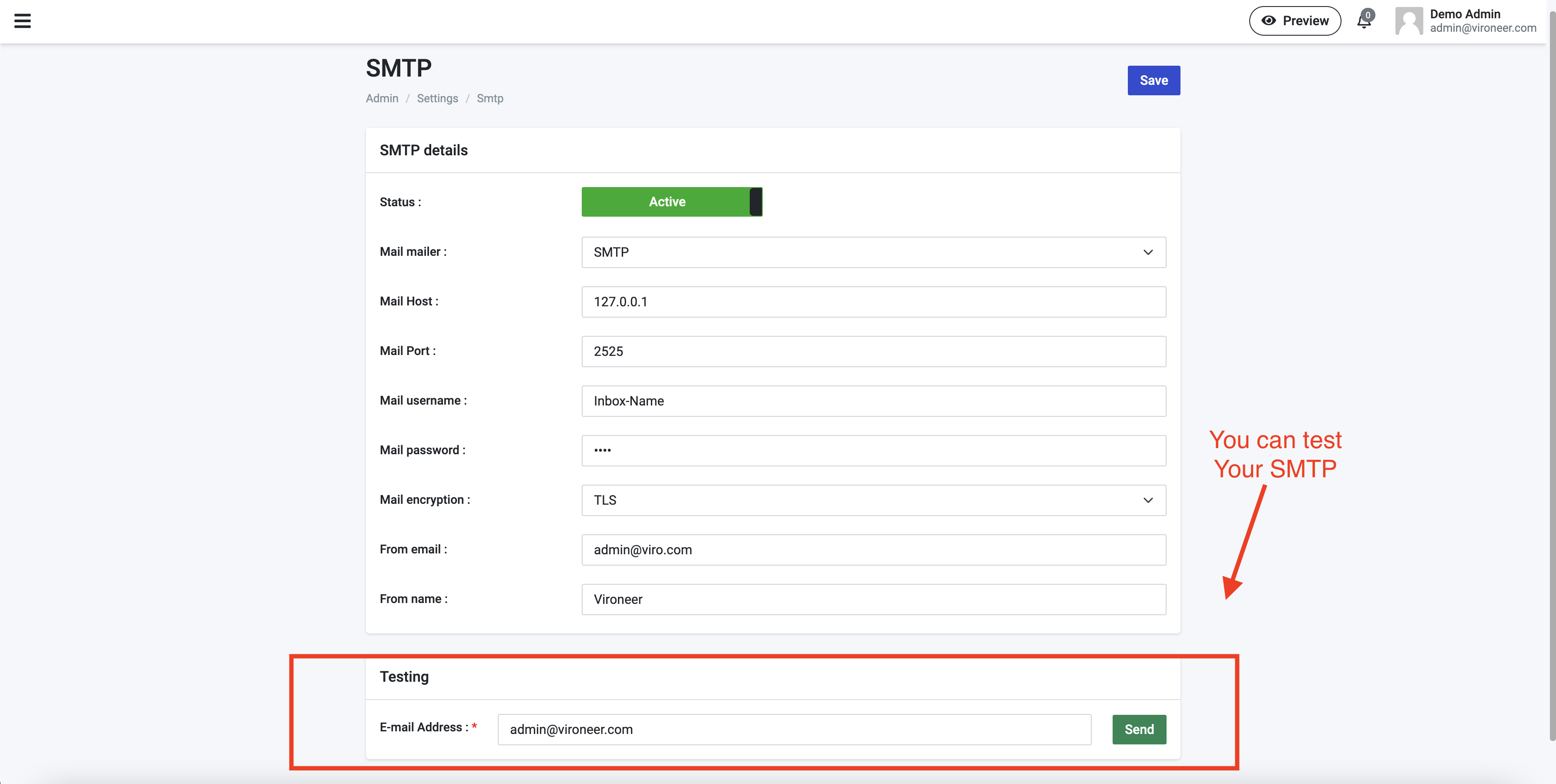Click the Mail username input
This screenshot has height=784, width=1556.
pos(873,401)
